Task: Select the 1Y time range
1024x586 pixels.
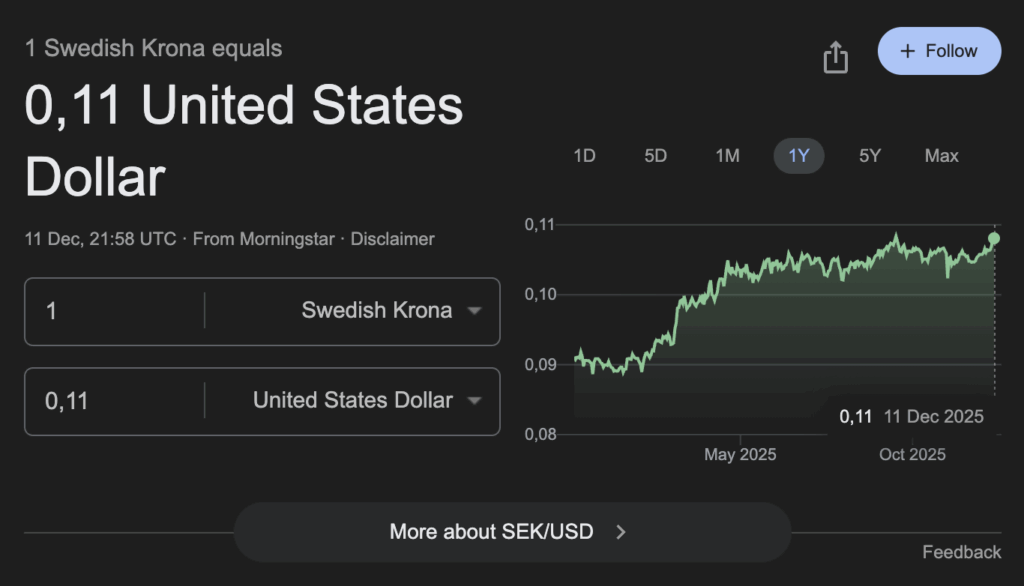Action: pyautogui.click(x=798, y=156)
